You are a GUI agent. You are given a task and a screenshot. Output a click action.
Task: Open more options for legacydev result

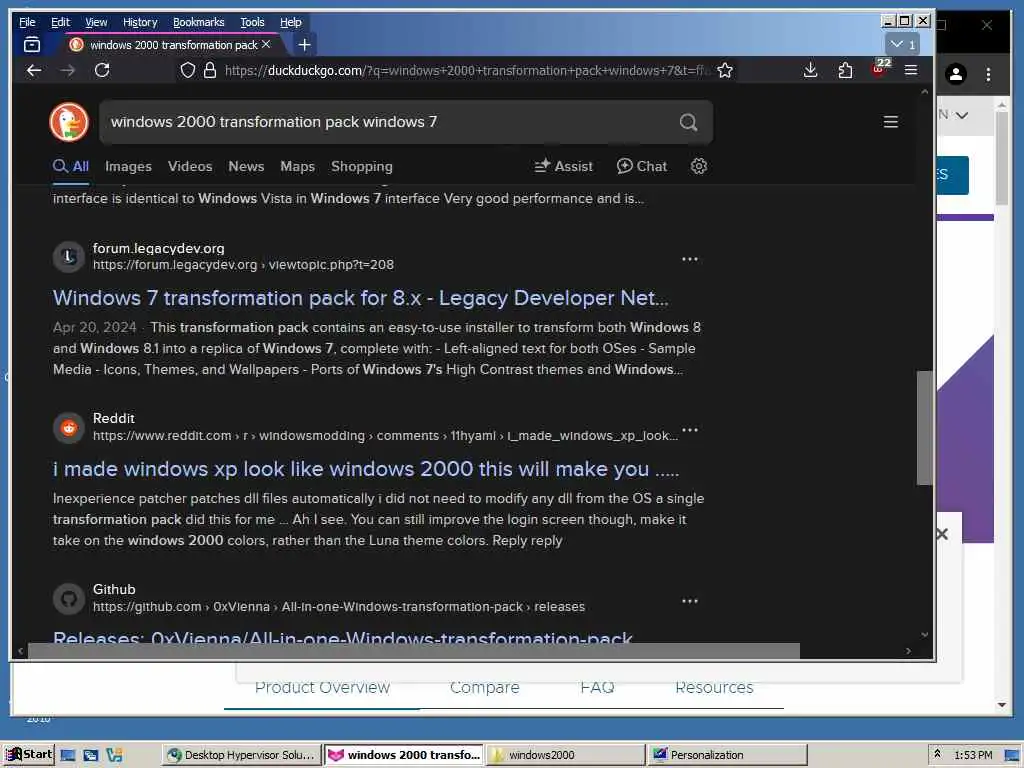(x=690, y=259)
